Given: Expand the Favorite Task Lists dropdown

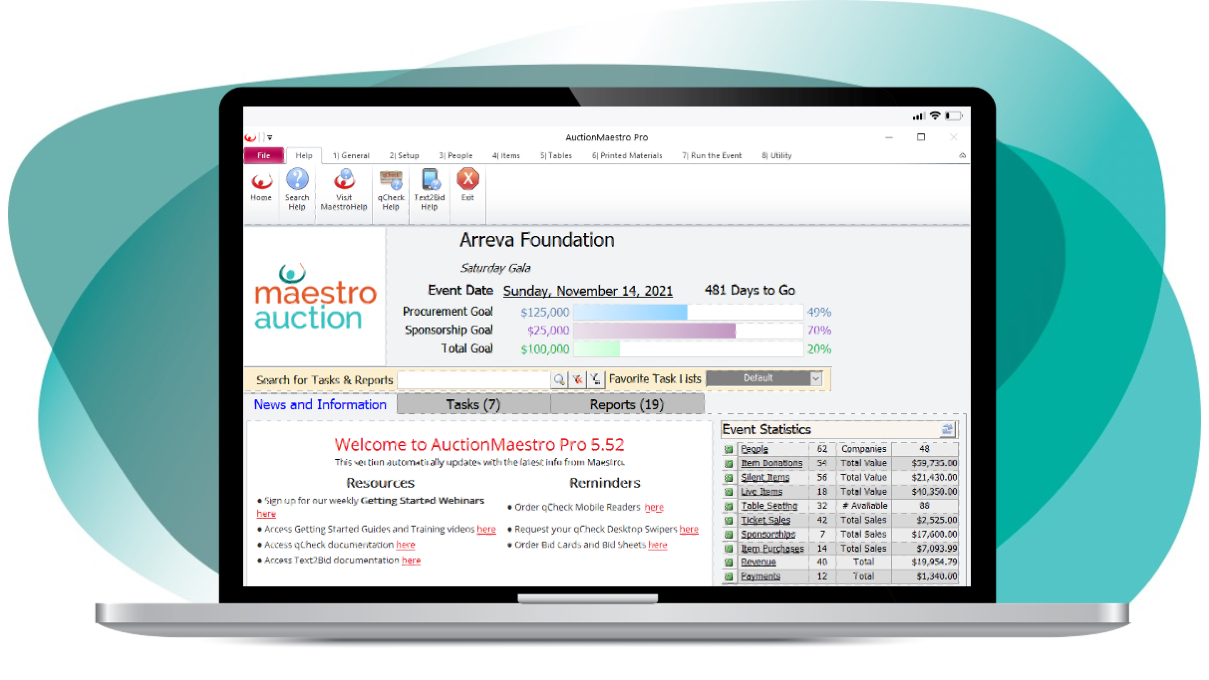Looking at the screenshot, I should pos(815,378).
